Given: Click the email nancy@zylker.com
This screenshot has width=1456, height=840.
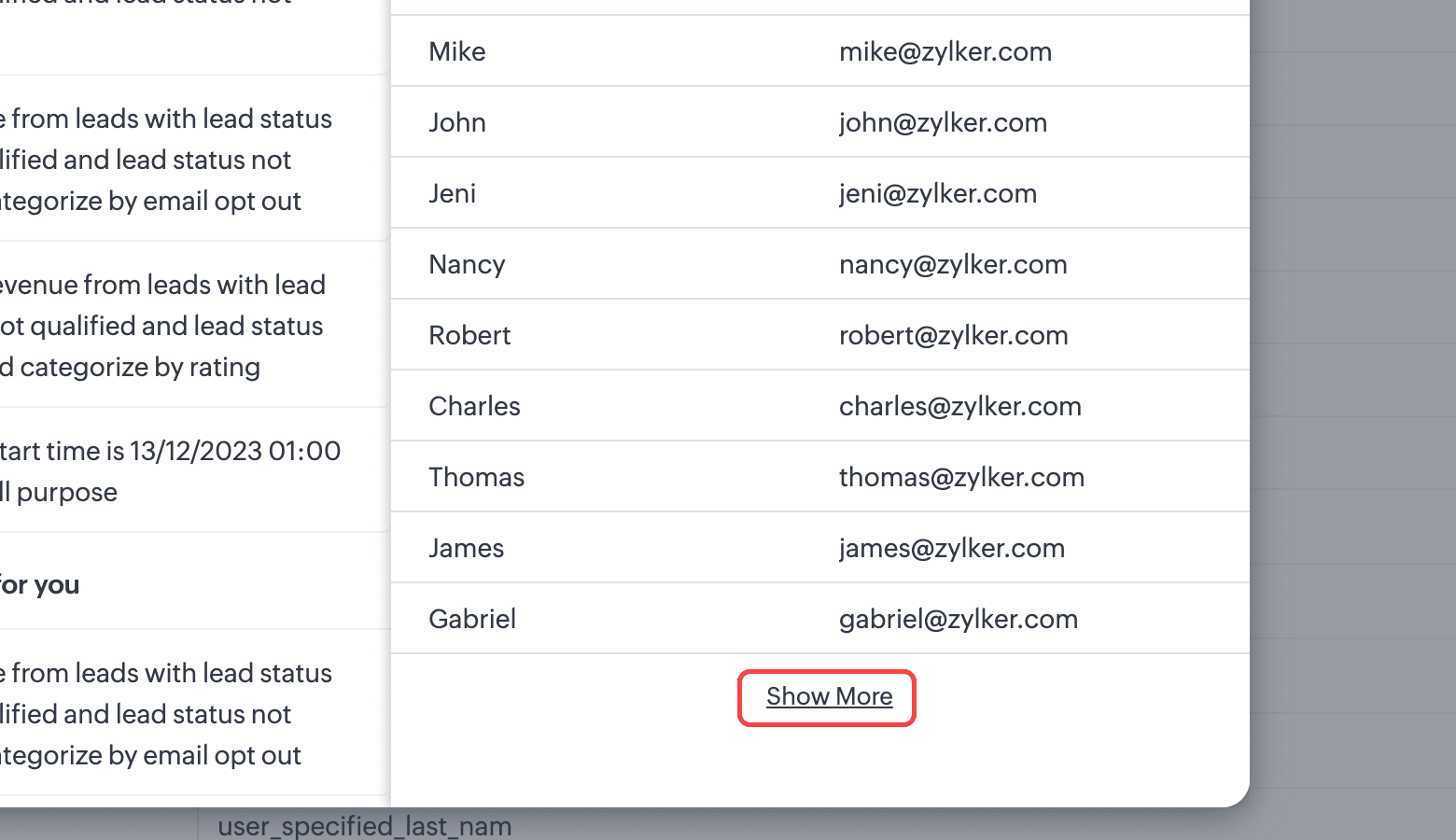Looking at the screenshot, I should click(x=952, y=264).
